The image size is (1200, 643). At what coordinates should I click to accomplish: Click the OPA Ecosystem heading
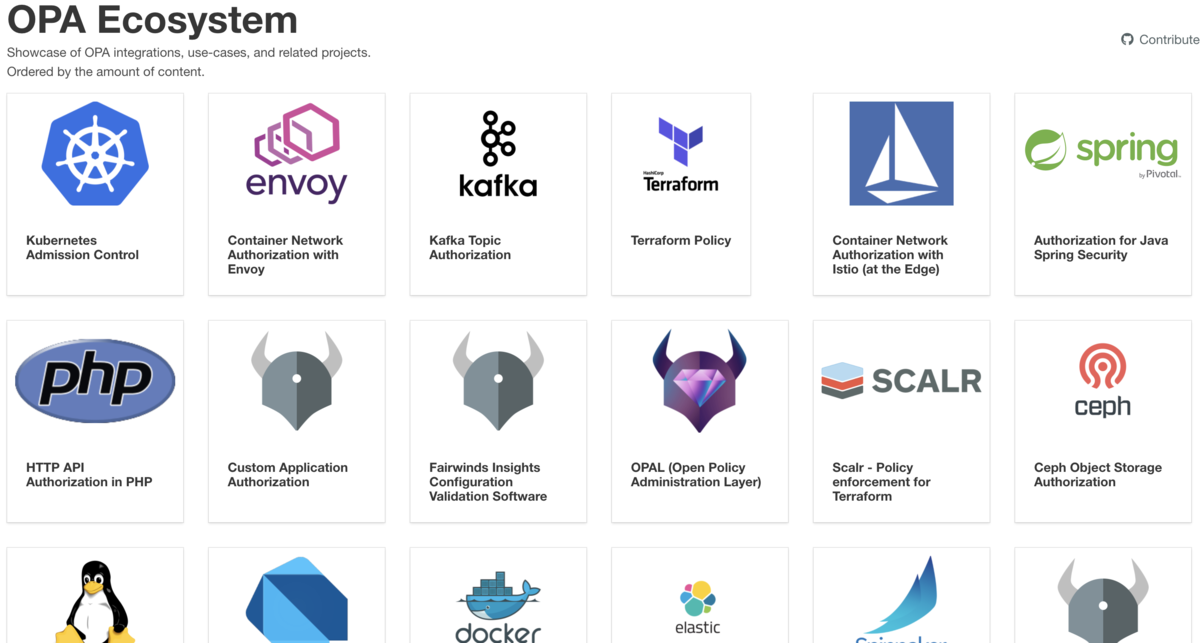pyautogui.click(x=152, y=19)
